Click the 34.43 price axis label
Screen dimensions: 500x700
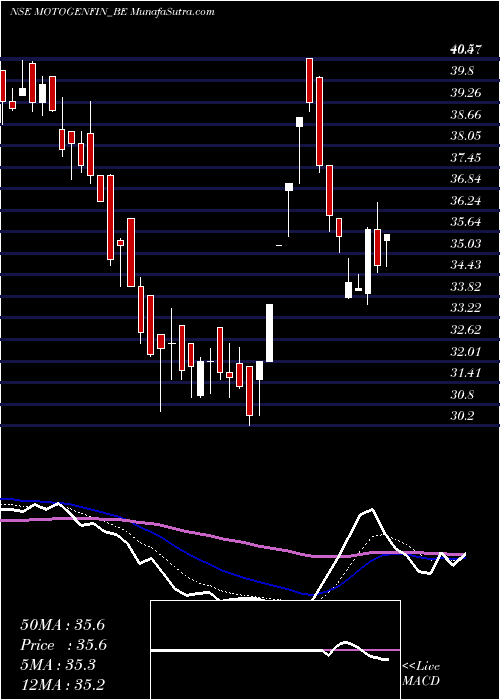pyautogui.click(x=466, y=265)
